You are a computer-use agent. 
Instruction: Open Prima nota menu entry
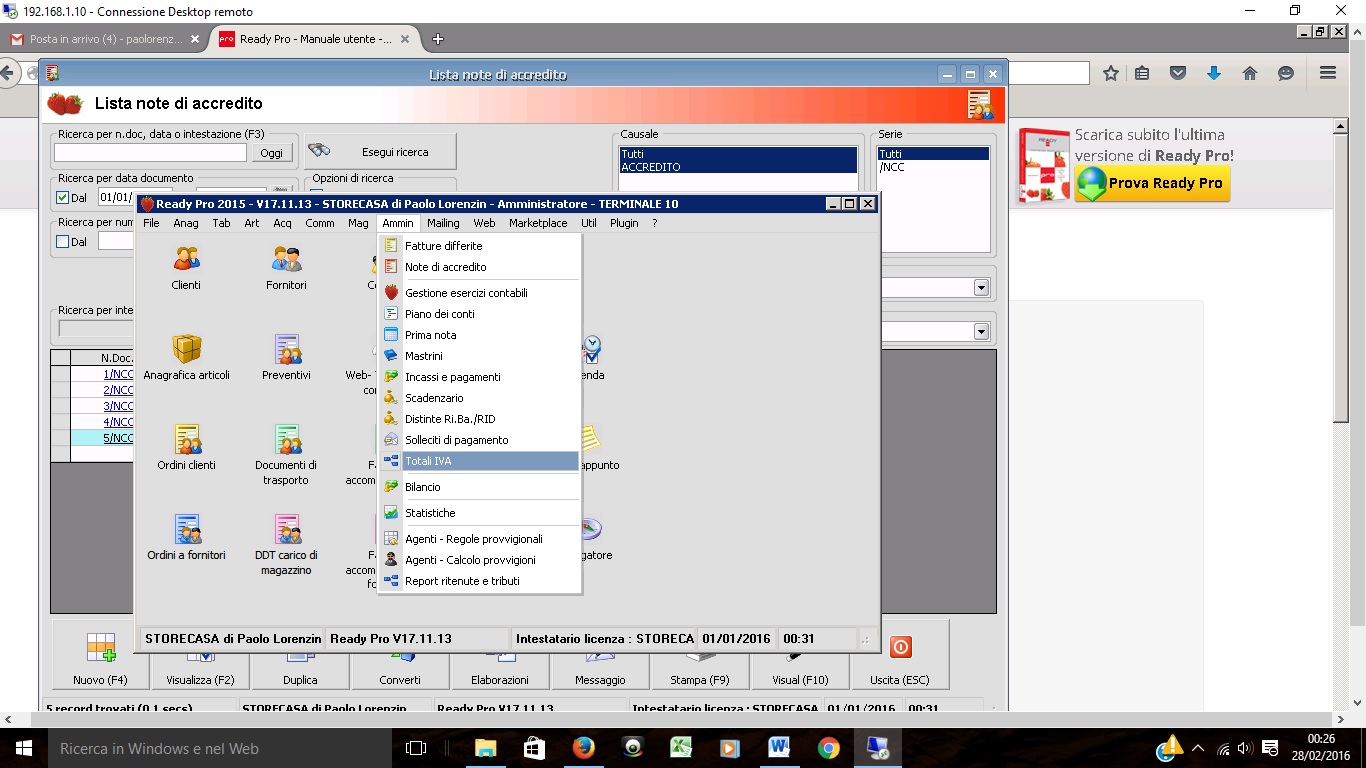click(479, 335)
